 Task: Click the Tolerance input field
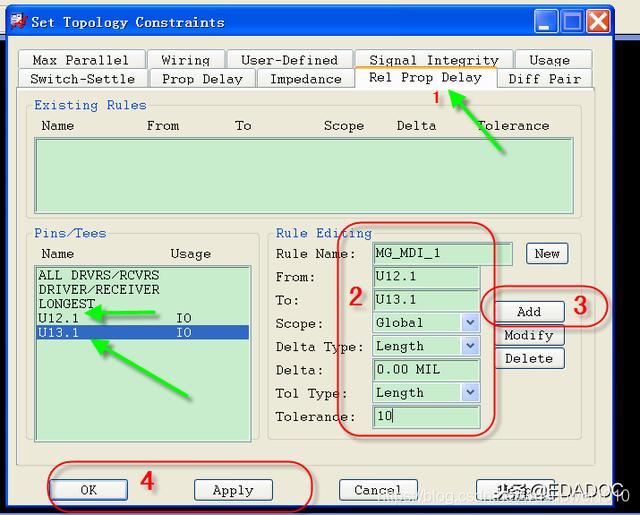tap(426, 416)
